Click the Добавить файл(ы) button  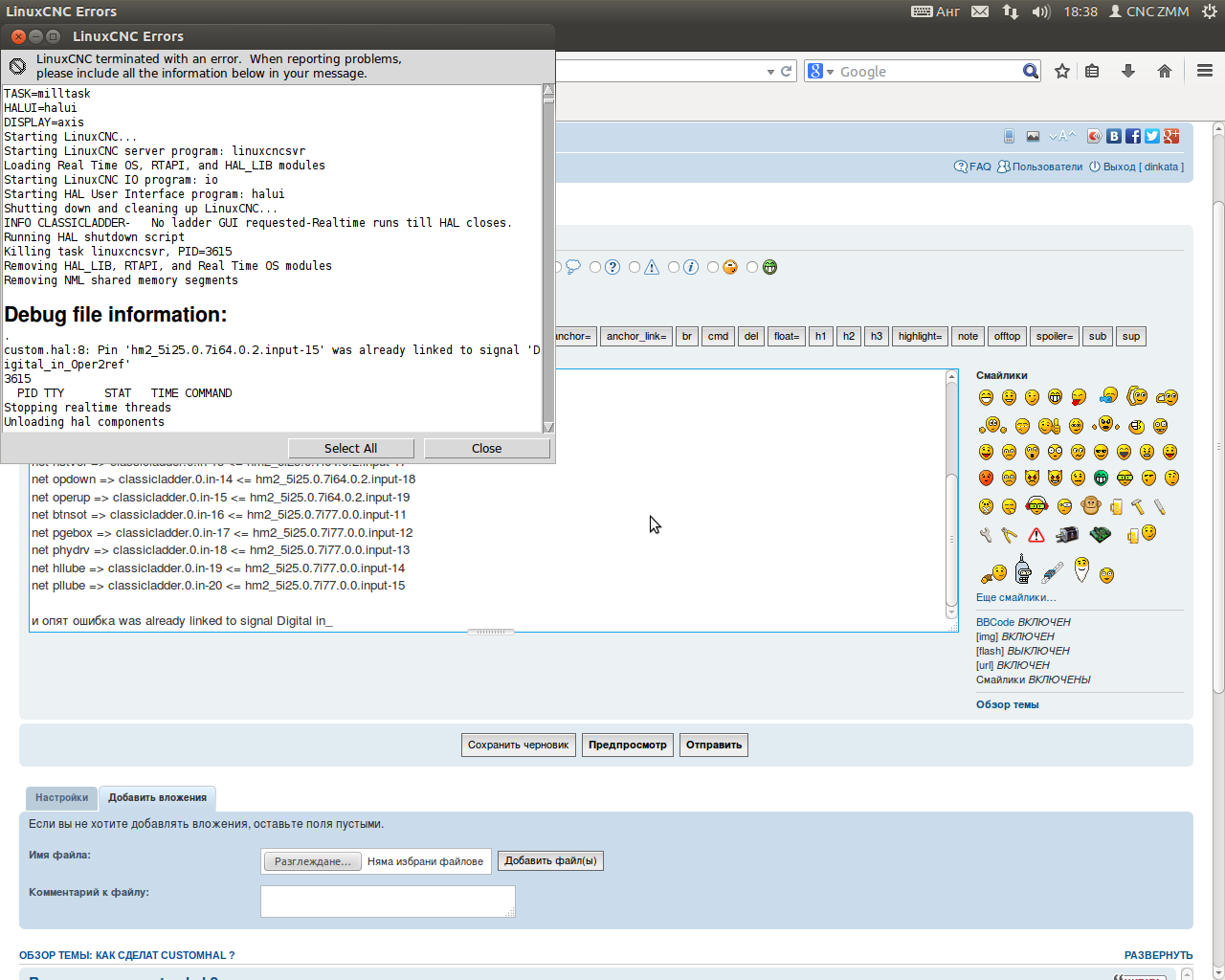(x=550, y=860)
